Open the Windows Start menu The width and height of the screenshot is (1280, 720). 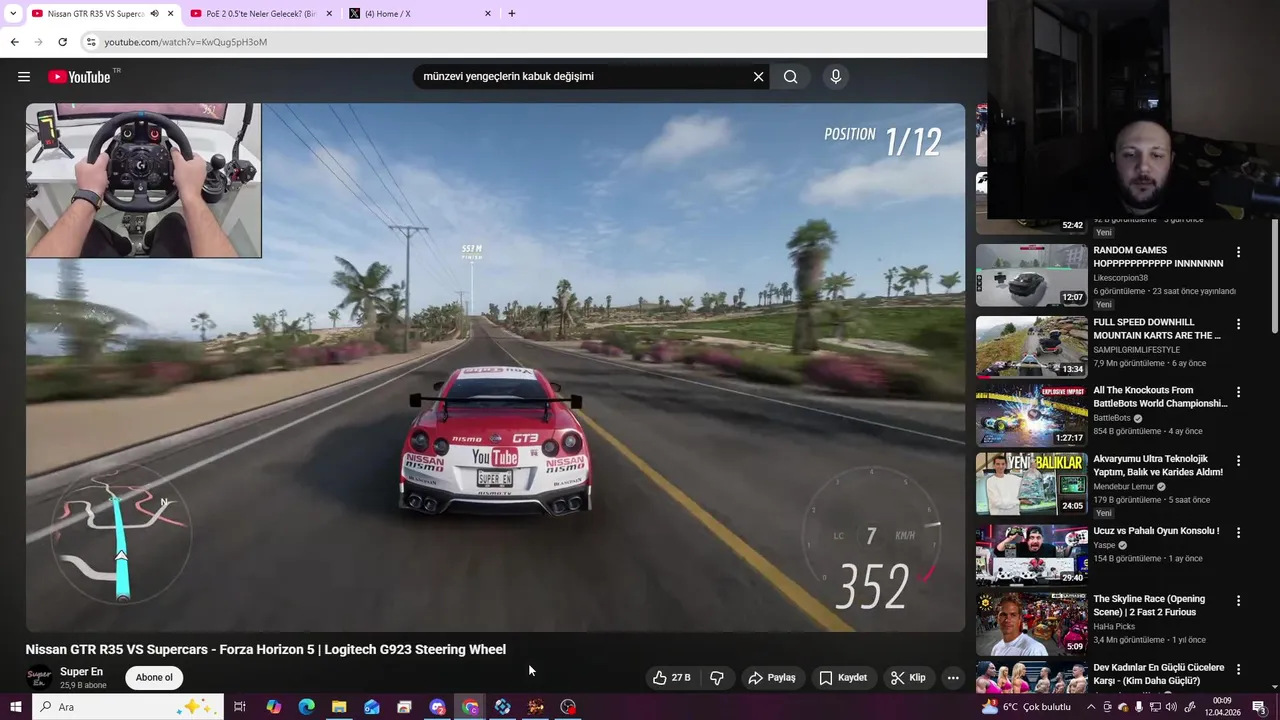(15, 707)
